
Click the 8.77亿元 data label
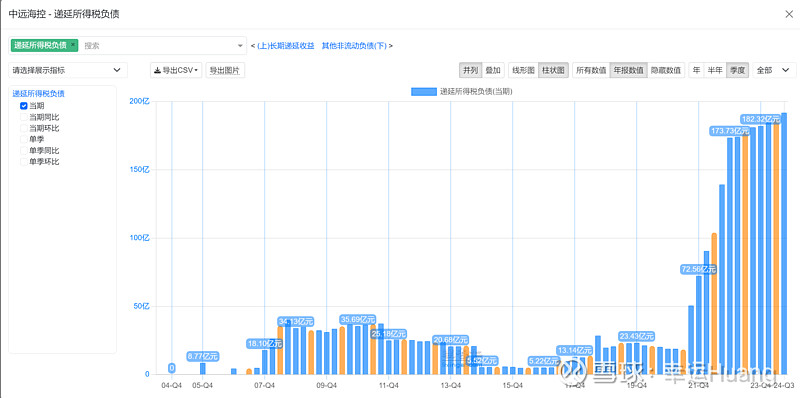pyautogui.click(x=203, y=356)
